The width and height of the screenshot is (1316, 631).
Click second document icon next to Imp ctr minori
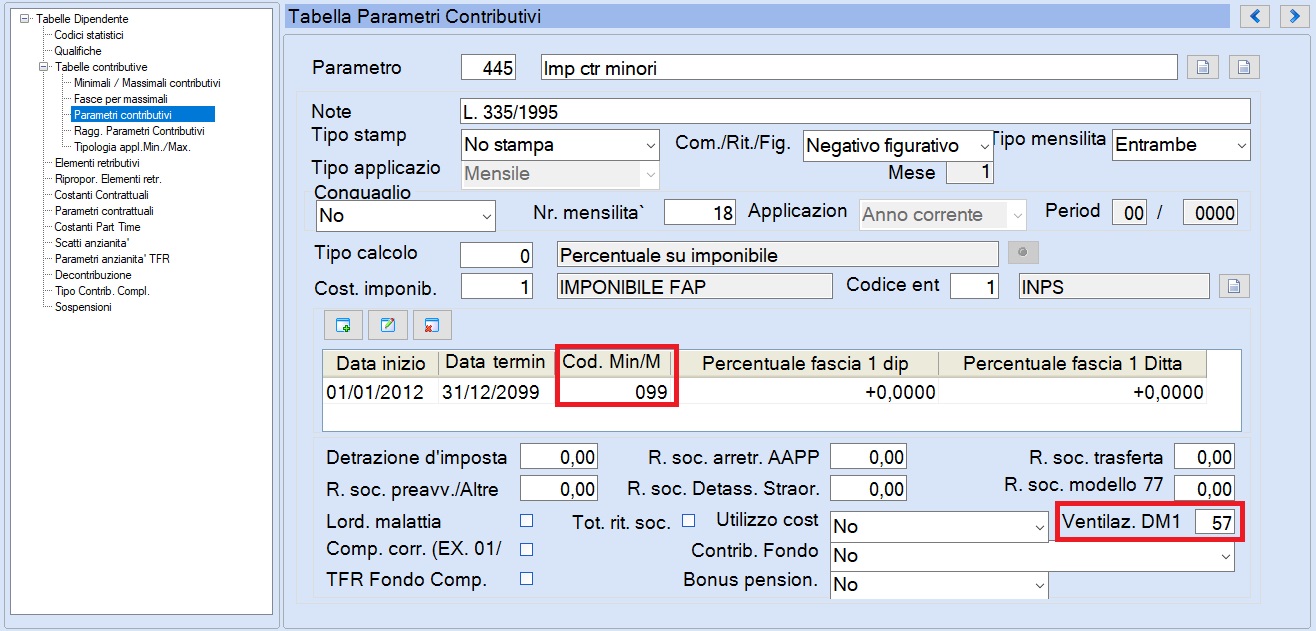click(x=1244, y=68)
